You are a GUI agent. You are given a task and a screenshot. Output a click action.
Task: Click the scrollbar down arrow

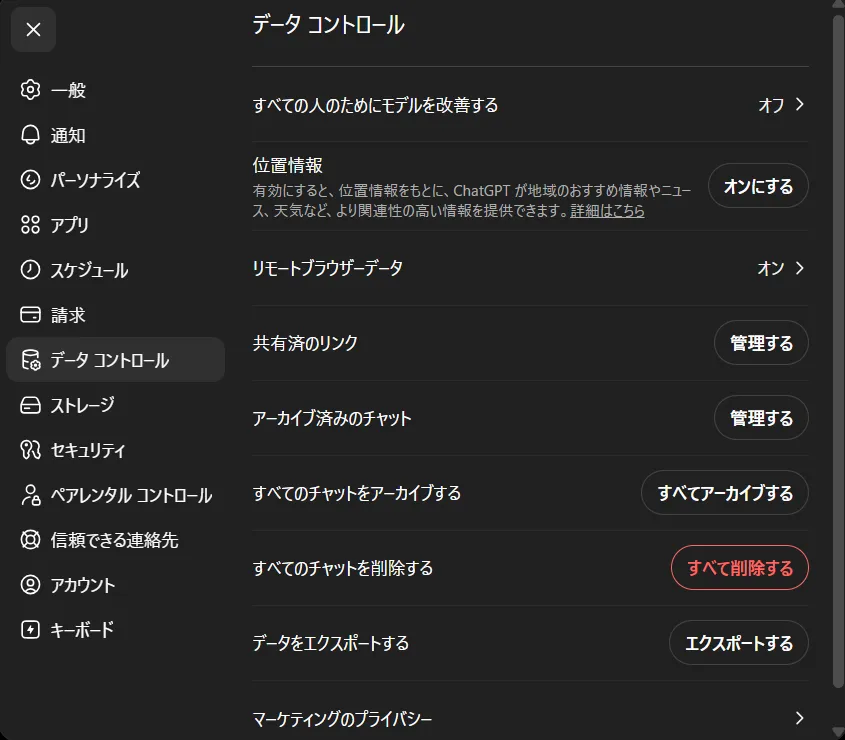(839, 732)
